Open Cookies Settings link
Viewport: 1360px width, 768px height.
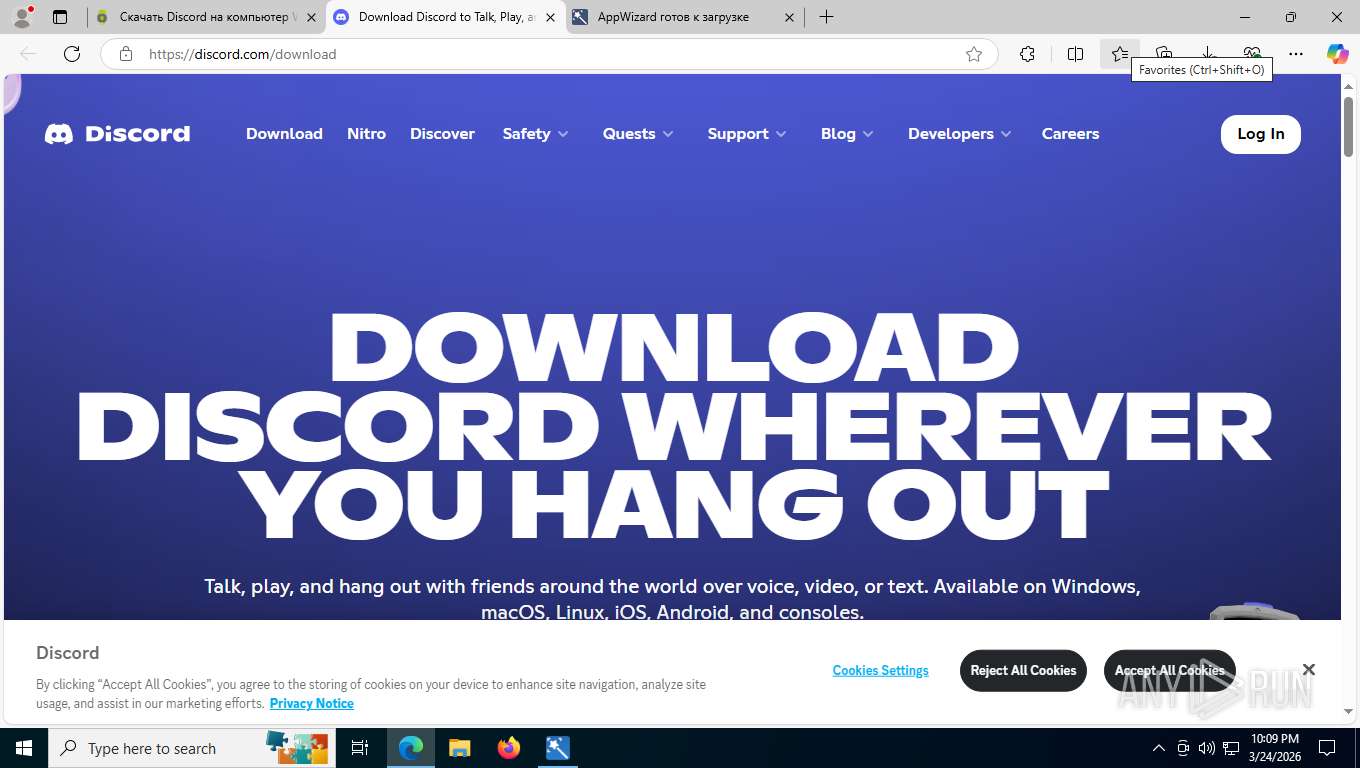(880, 670)
